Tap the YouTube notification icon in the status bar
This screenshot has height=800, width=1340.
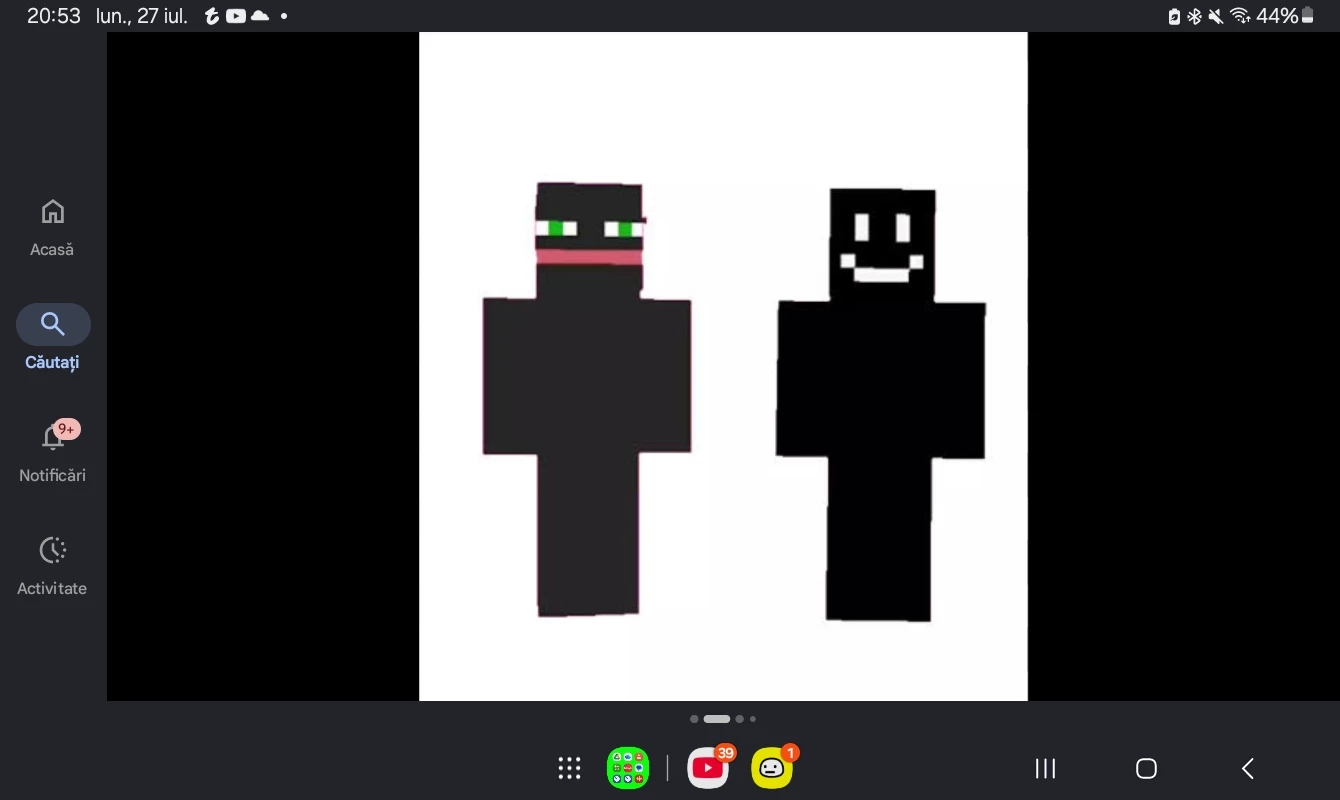click(236, 16)
